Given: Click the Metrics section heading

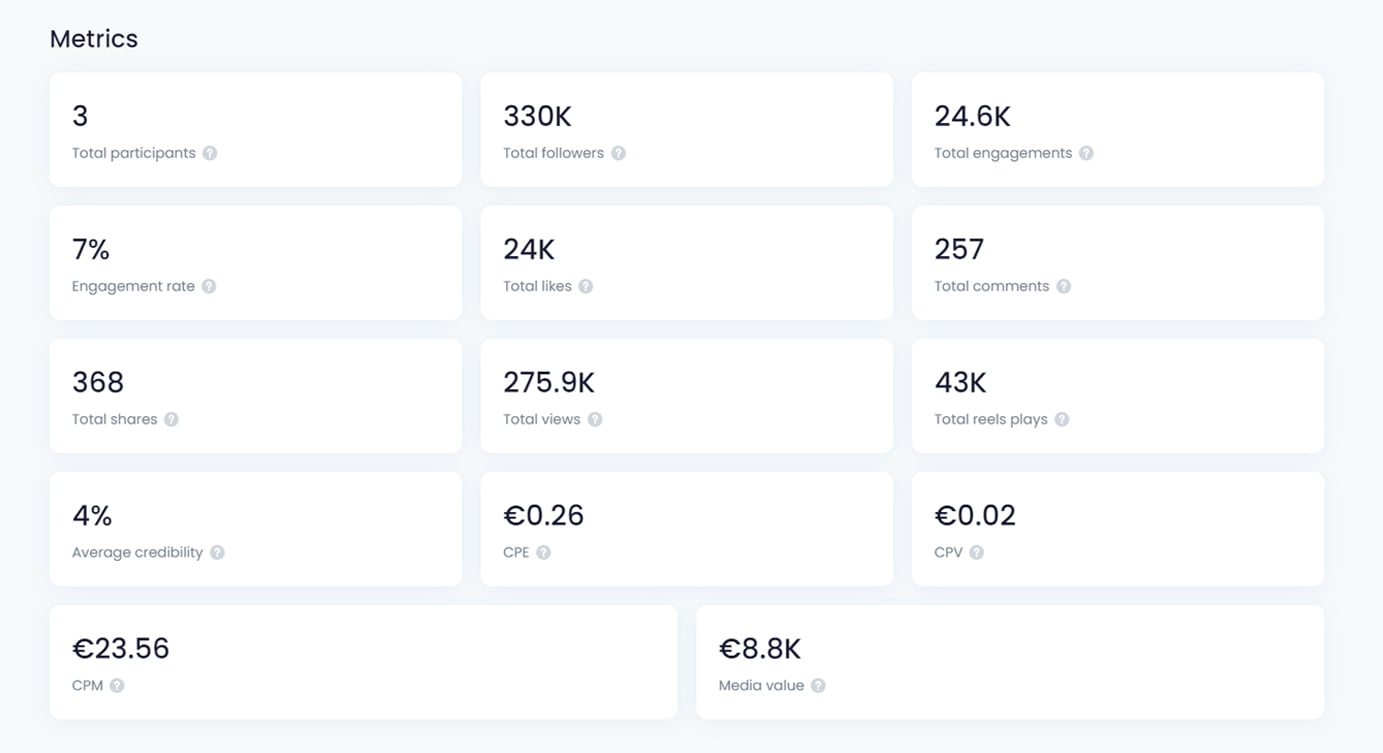Looking at the screenshot, I should tap(94, 39).
